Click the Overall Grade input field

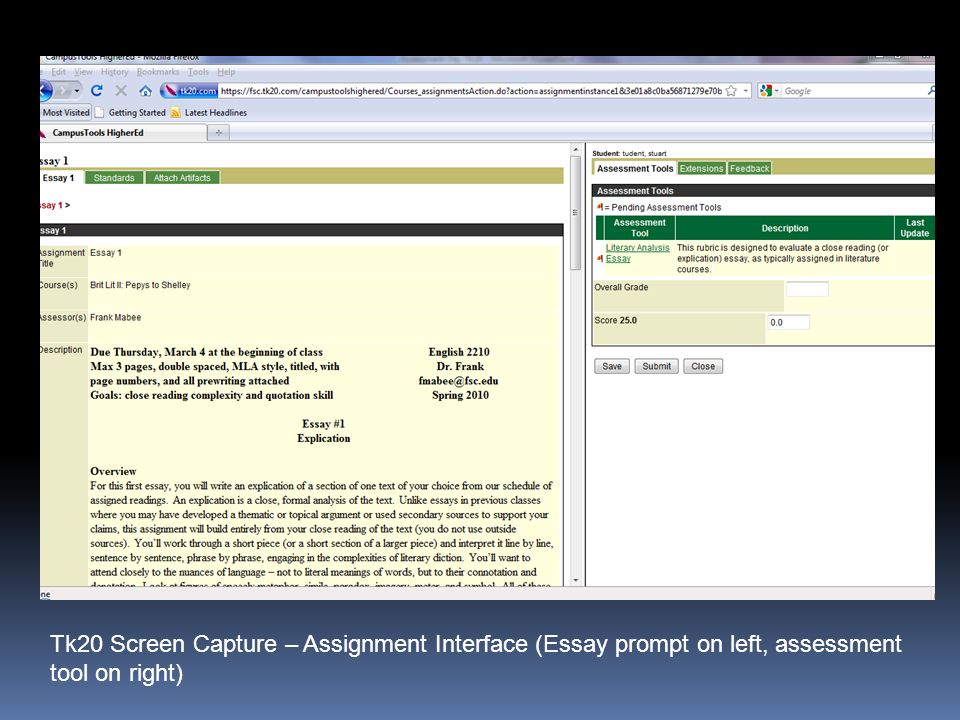tap(807, 289)
